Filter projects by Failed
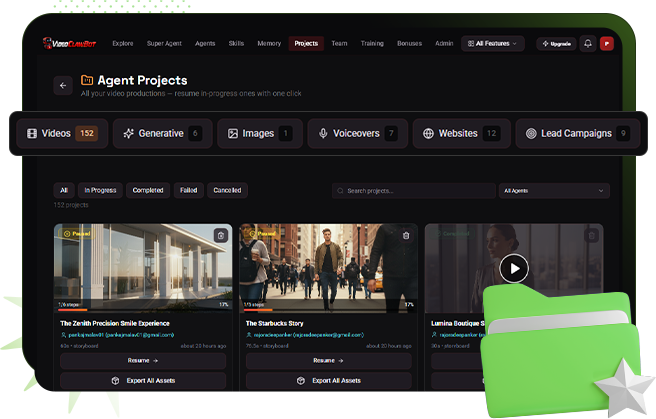The image size is (656, 419). (x=189, y=190)
